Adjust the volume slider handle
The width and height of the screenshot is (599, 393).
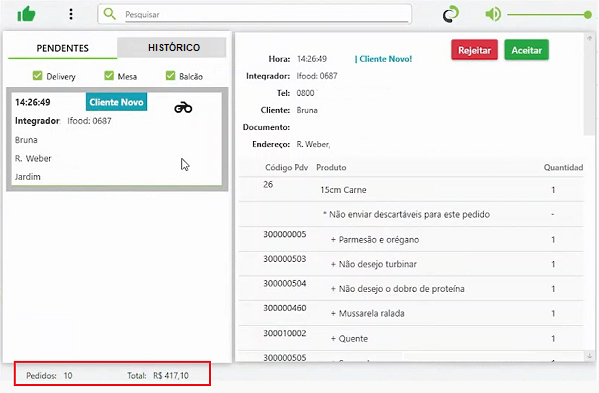coord(588,15)
